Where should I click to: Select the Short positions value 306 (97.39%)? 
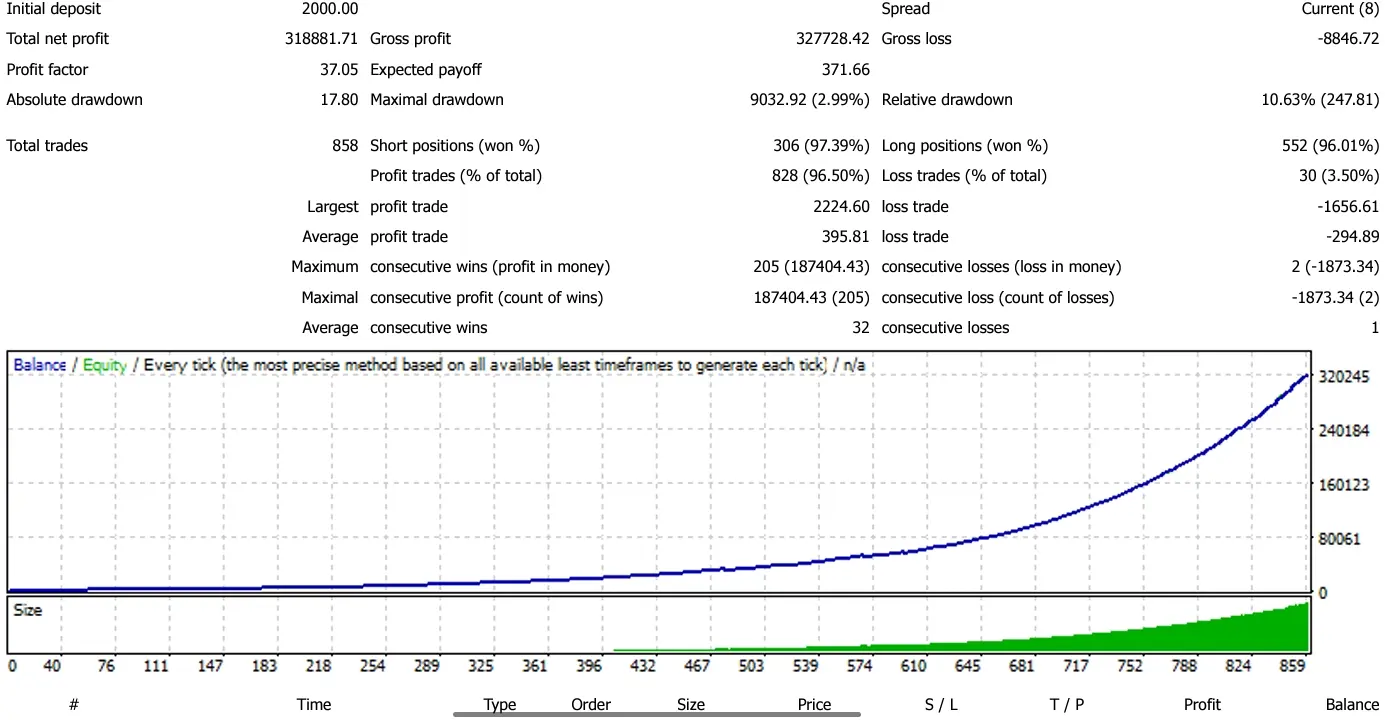coord(822,146)
